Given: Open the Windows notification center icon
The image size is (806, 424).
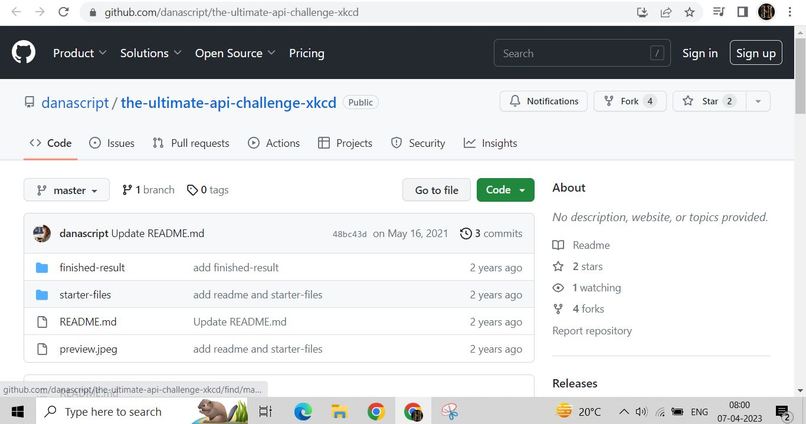Looking at the screenshot, I should click(x=783, y=412).
